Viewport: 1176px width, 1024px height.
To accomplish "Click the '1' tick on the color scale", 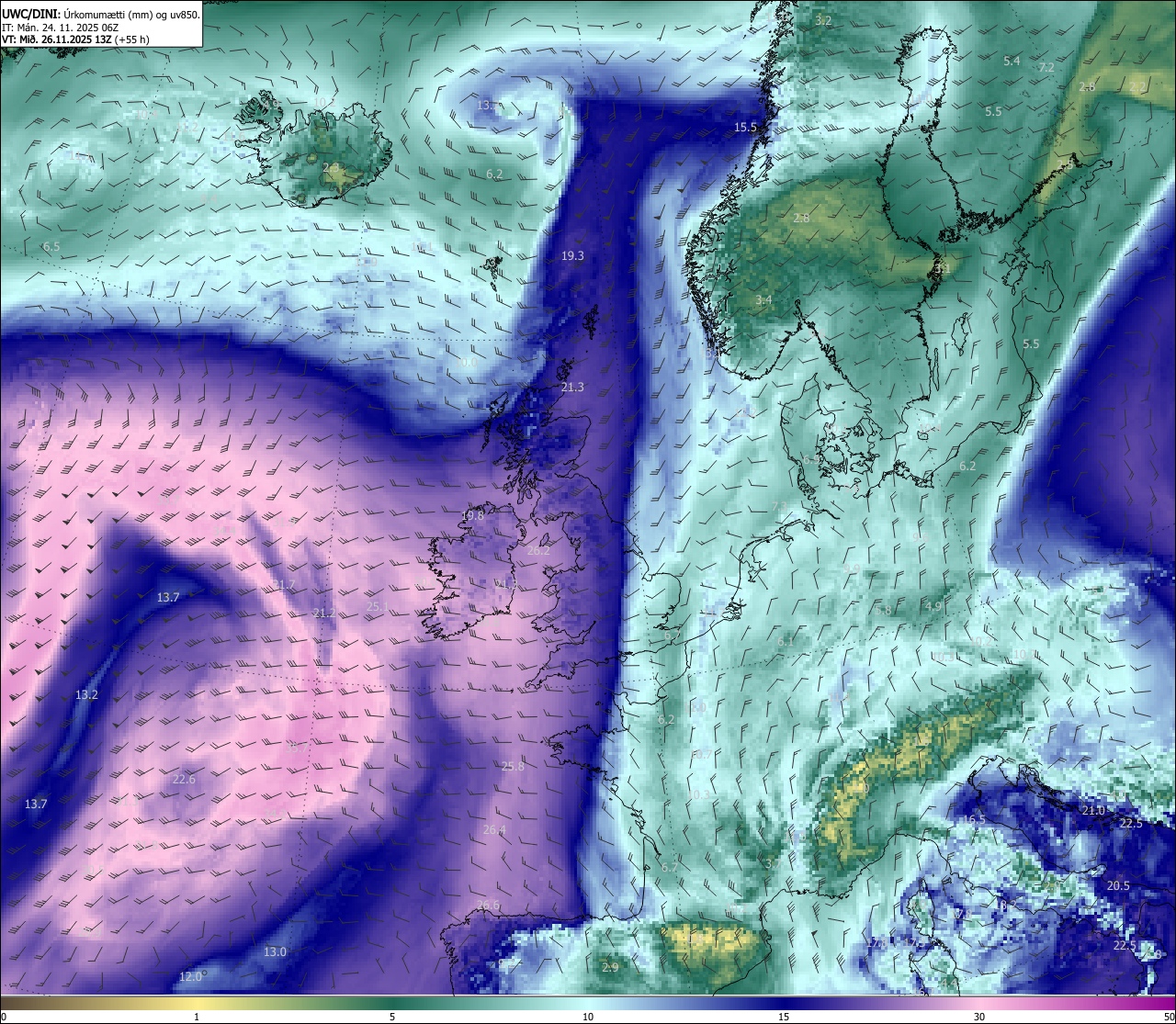I will 197,1017.
